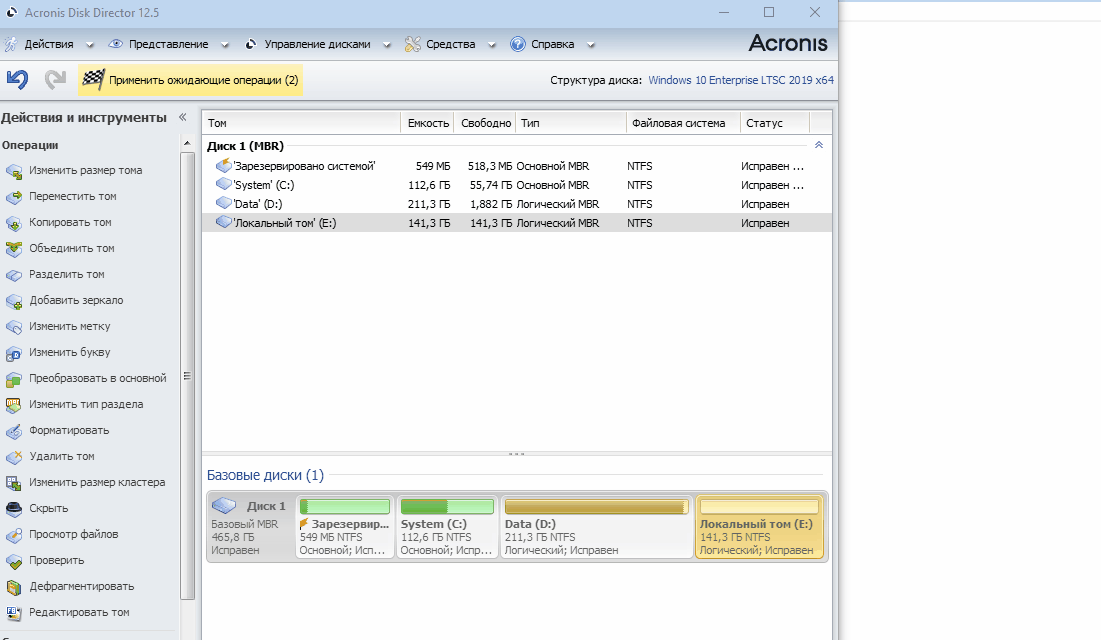Select the Локальный том (E:) partition block
The height and width of the screenshot is (640, 1101).
coord(759,526)
